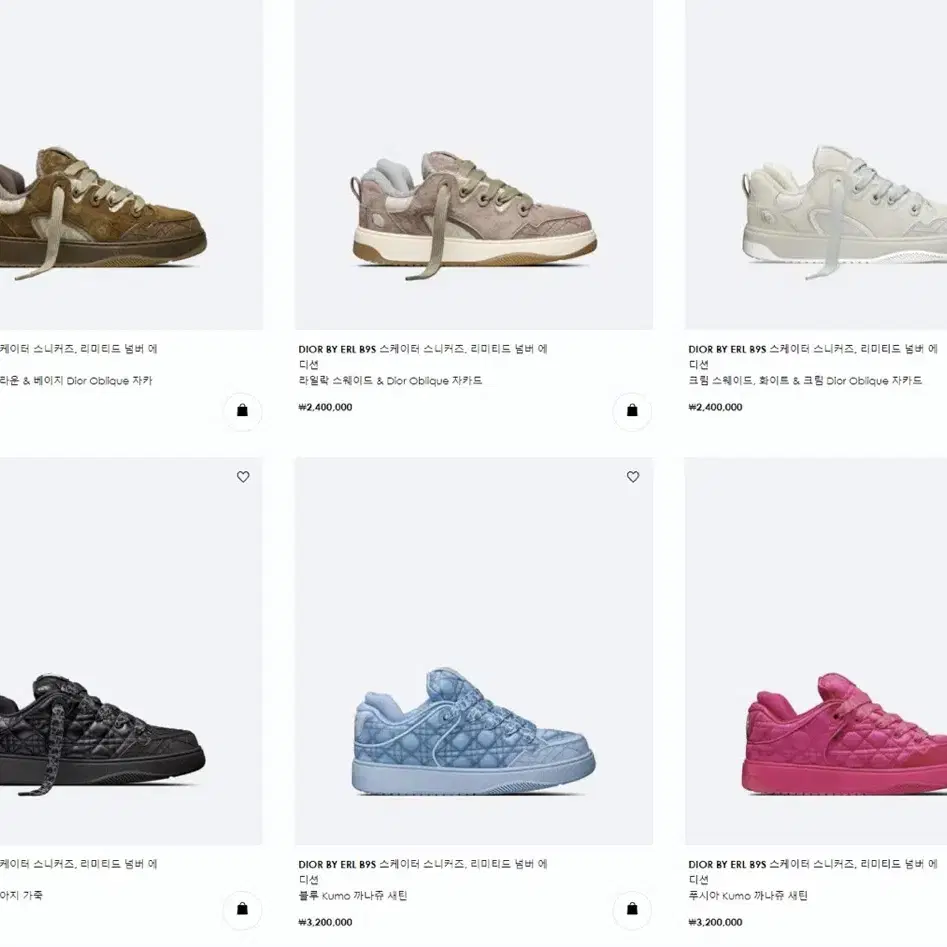Image resolution: width=947 pixels, height=947 pixels.
Task: Open the lilac suede sneaker image
Action: click(474, 164)
